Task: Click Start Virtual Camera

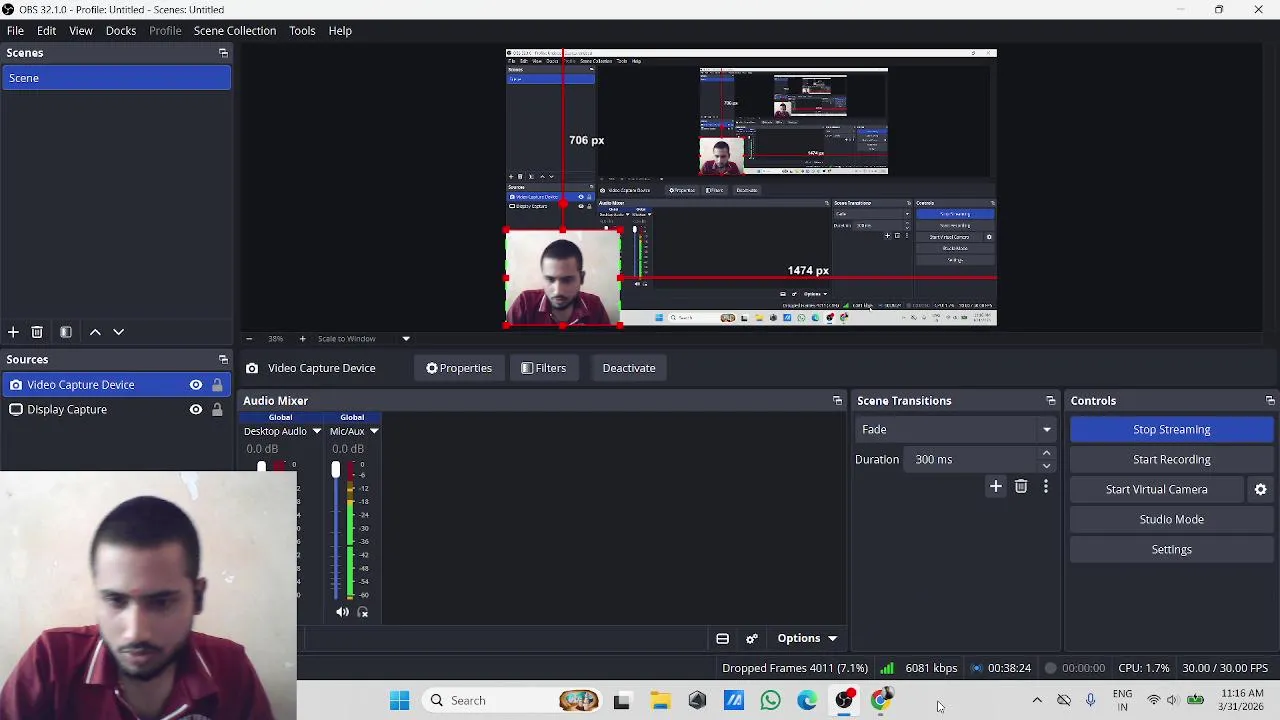Action: point(1157,490)
